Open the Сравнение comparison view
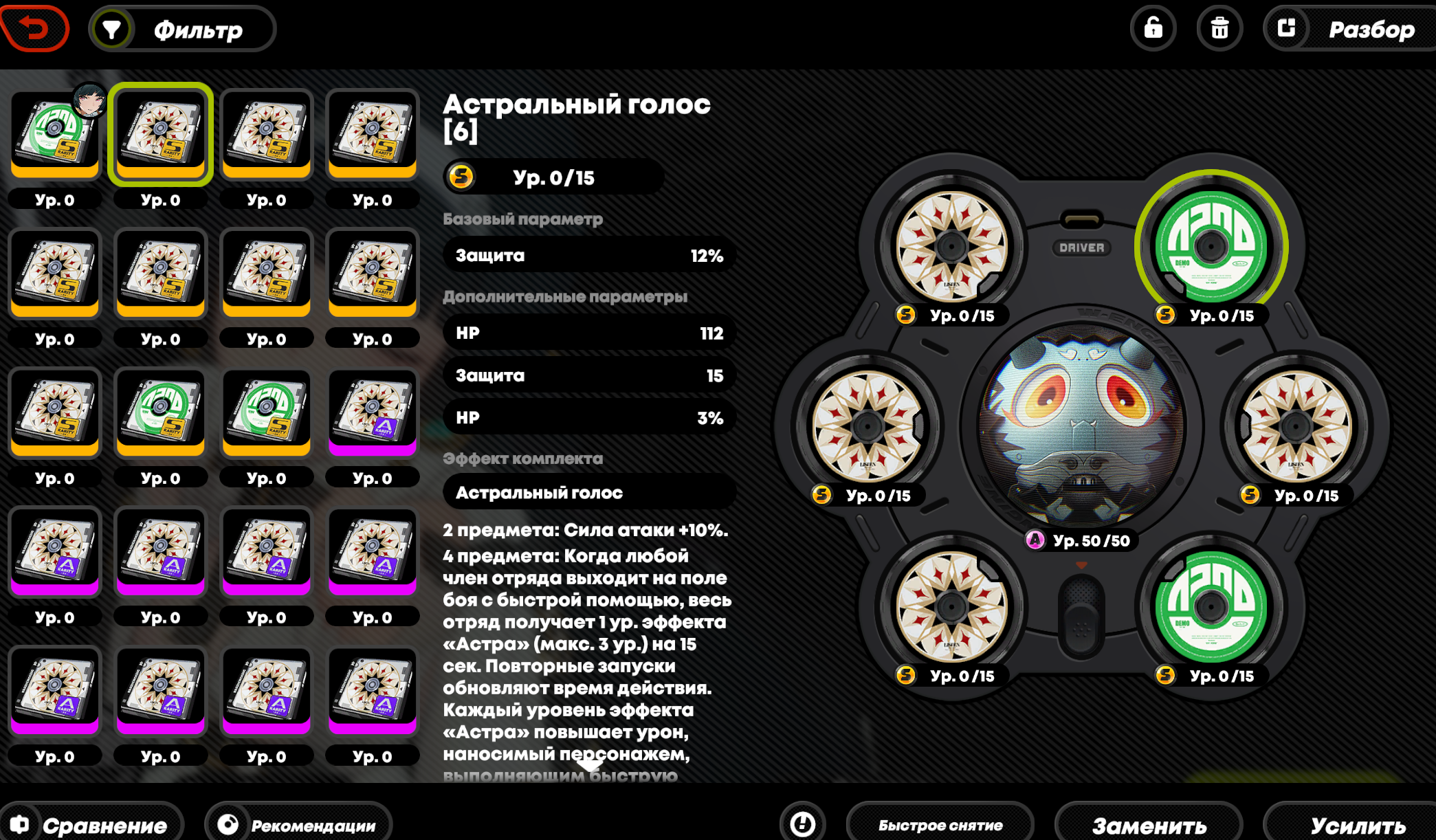 click(x=91, y=824)
